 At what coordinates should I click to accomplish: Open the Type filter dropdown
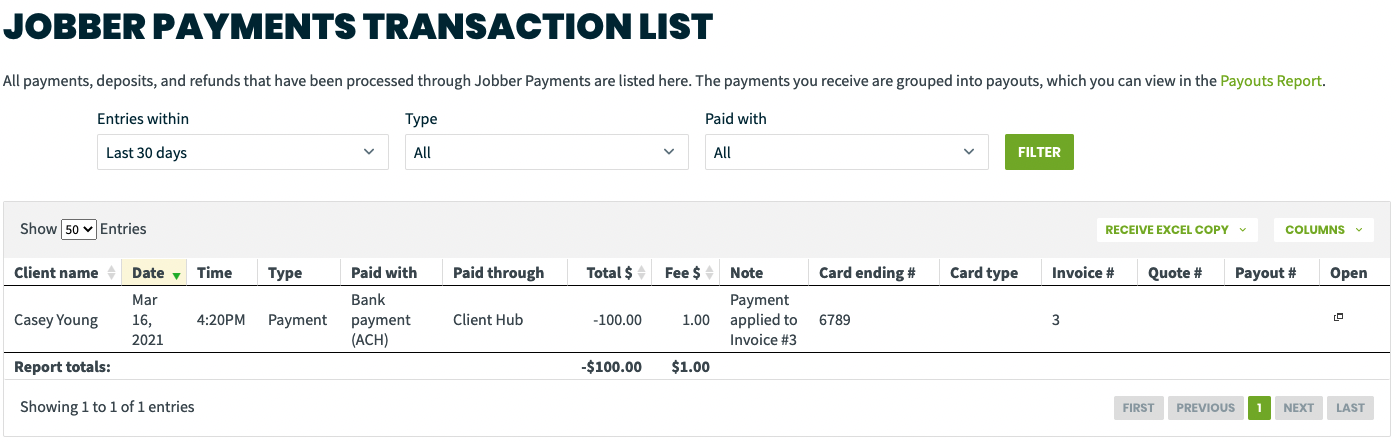(546, 153)
